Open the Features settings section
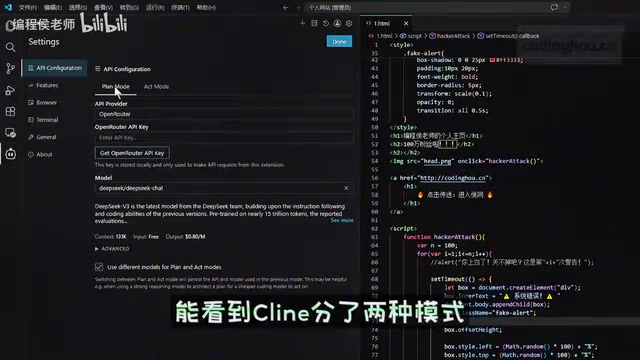 click(43, 85)
